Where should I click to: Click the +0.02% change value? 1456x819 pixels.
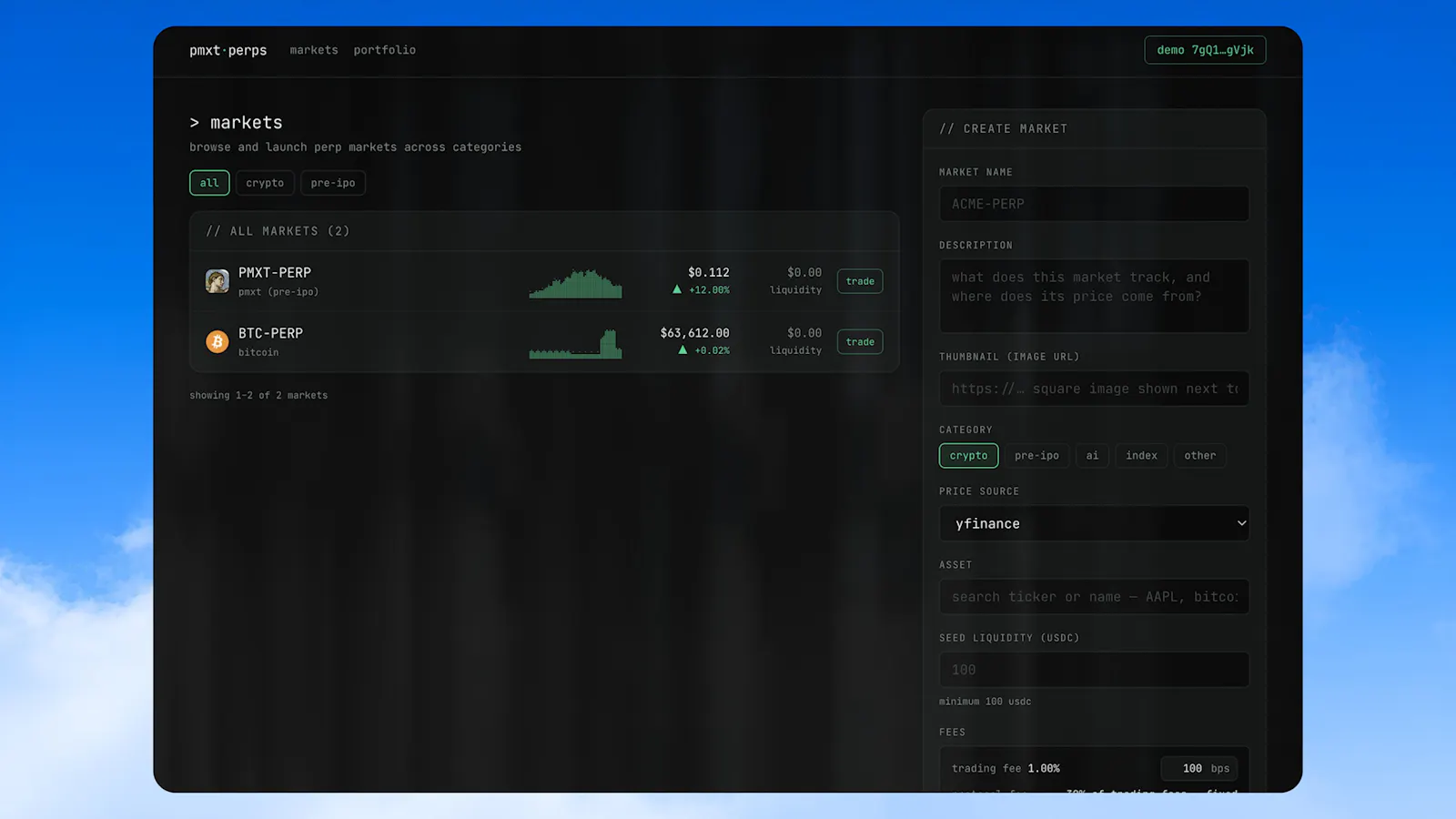(712, 350)
